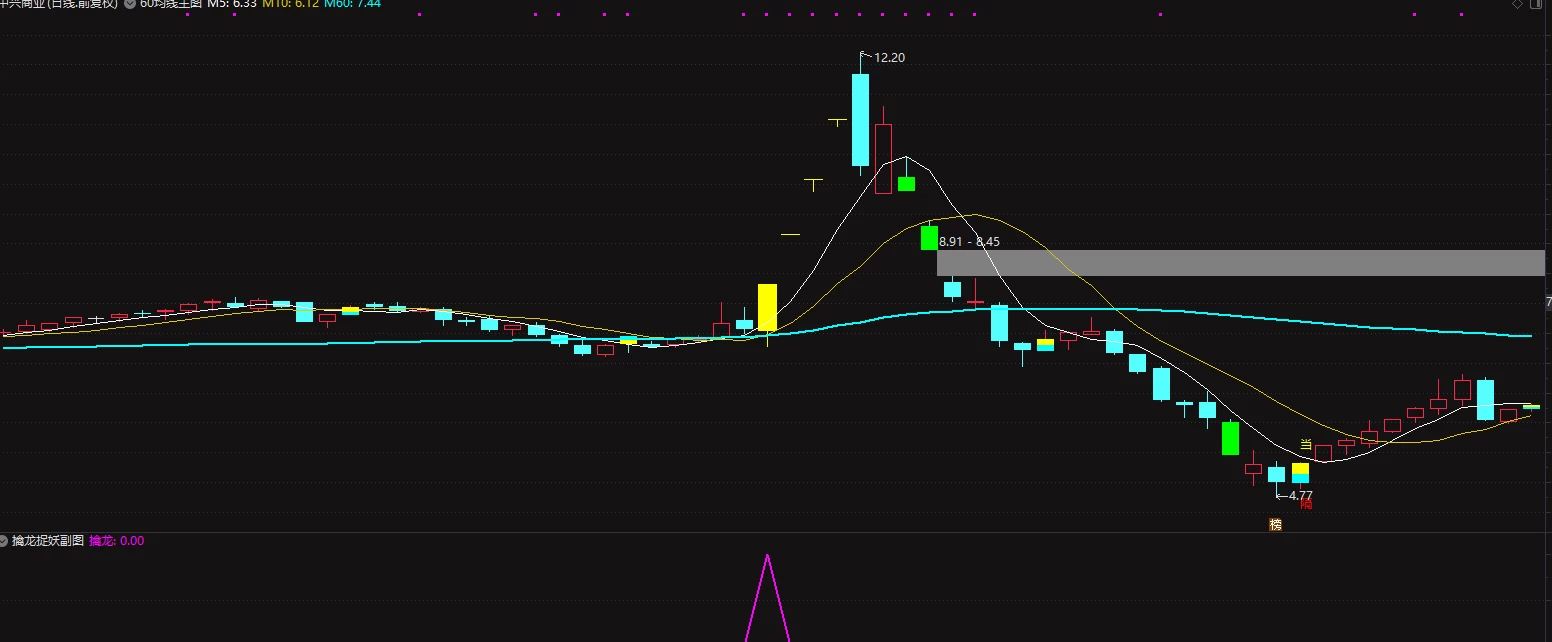Select the large green candle near 4.77 low
The height and width of the screenshot is (642, 1552).
1230,438
